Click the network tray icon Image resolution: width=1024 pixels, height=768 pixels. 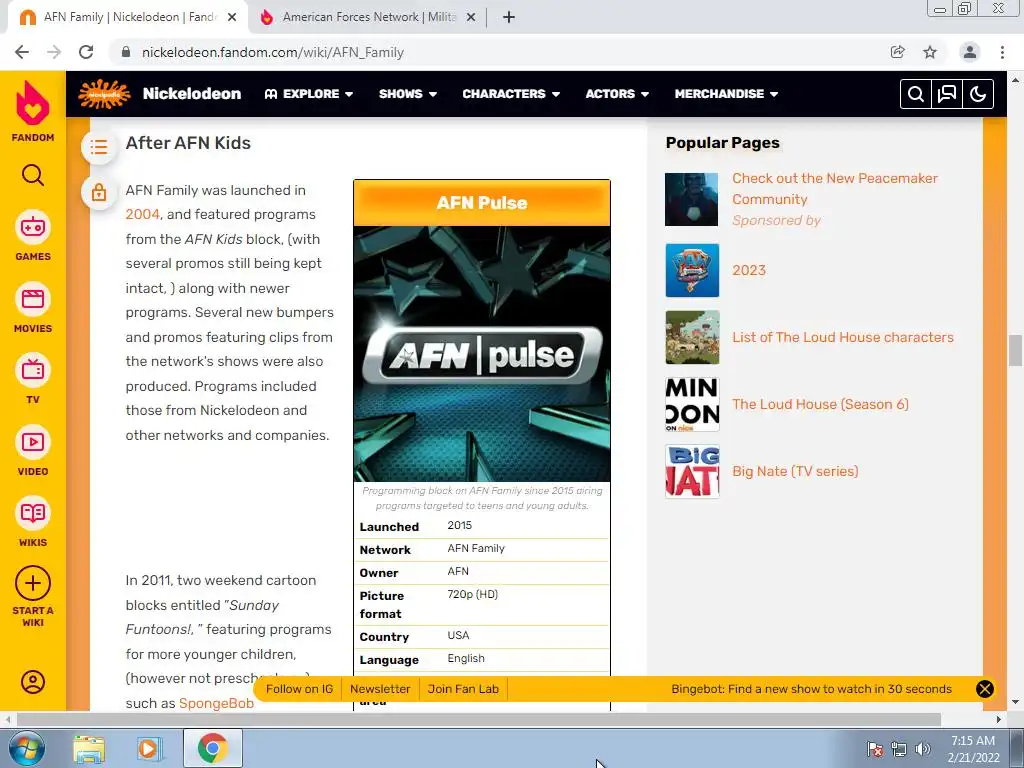(x=899, y=749)
